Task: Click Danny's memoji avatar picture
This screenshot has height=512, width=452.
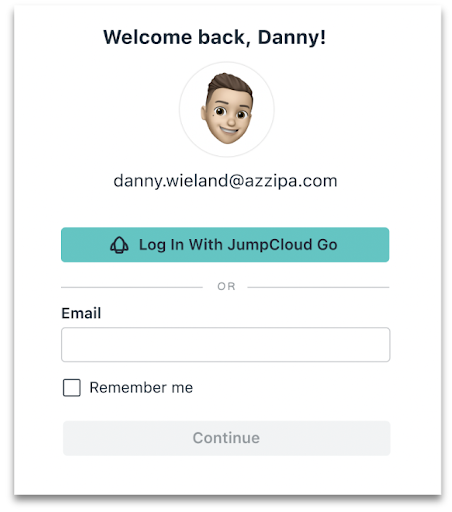Action: pyautogui.click(x=227, y=109)
